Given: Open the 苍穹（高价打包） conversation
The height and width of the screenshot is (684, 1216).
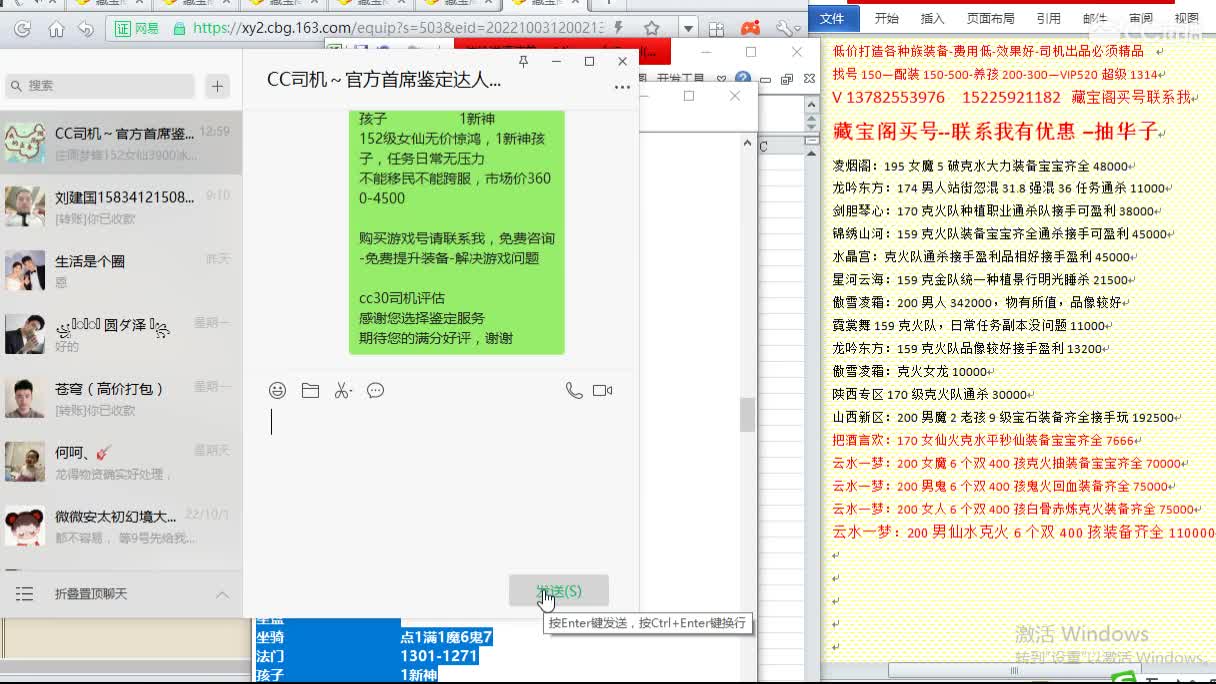Looking at the screenshot, I should point(121,399).
